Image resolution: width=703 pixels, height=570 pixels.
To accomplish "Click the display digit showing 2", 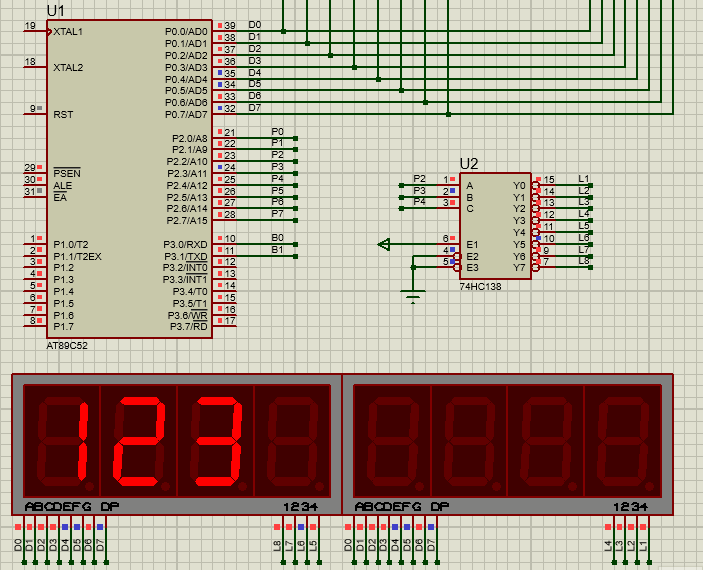I will click(139, 441).
